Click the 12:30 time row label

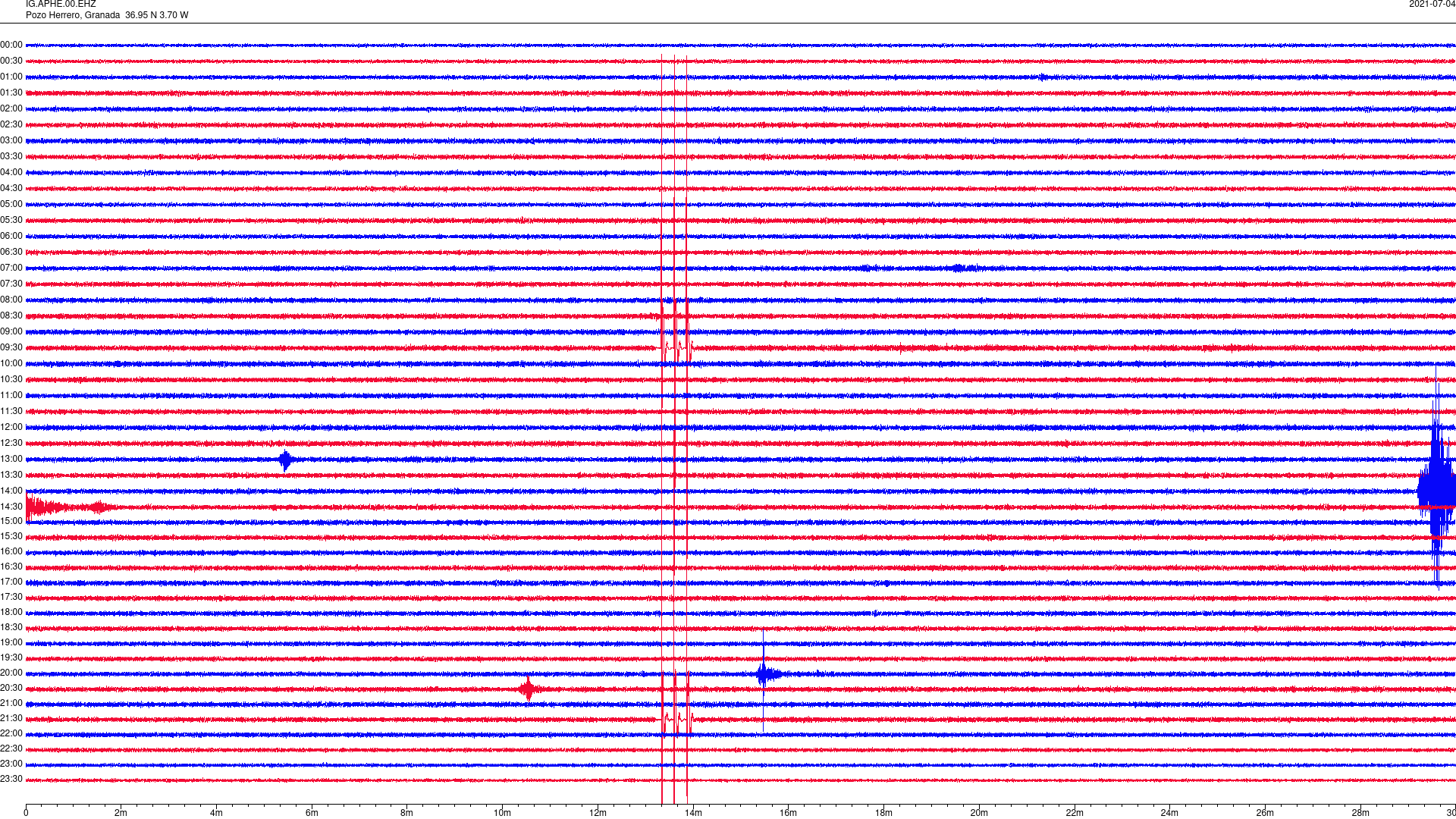[11, 444]
